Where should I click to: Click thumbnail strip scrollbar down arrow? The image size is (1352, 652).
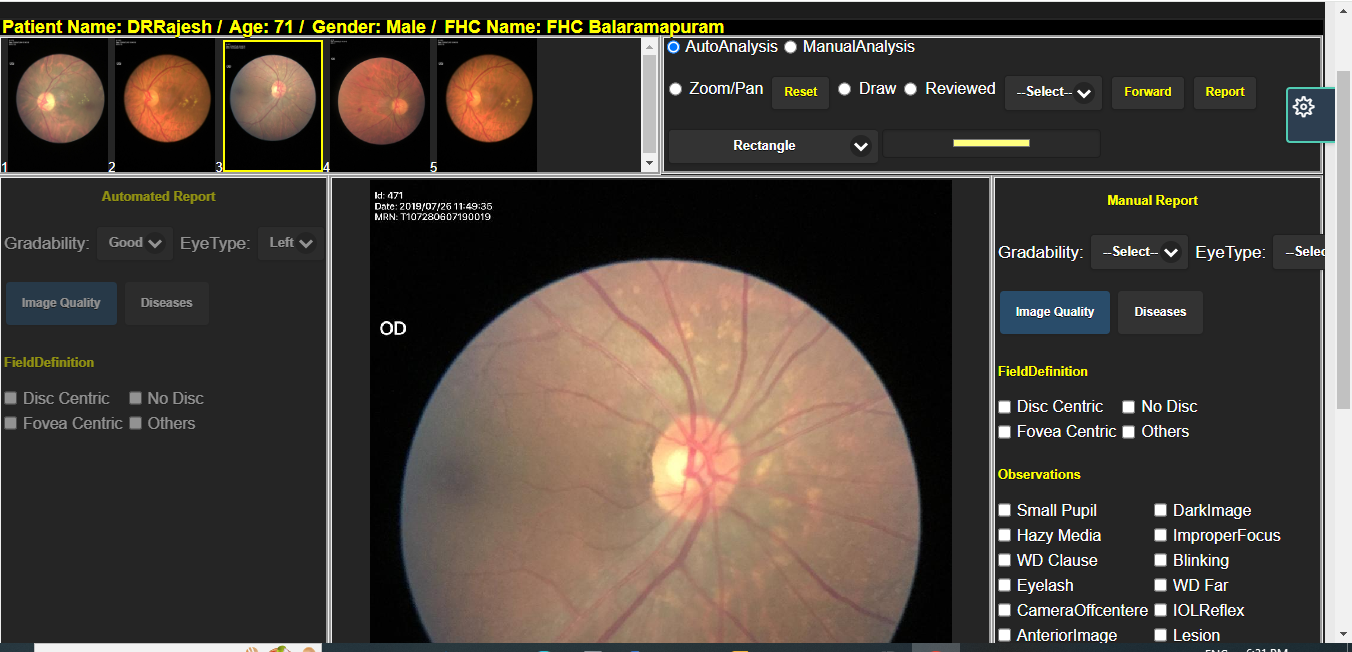650,163
